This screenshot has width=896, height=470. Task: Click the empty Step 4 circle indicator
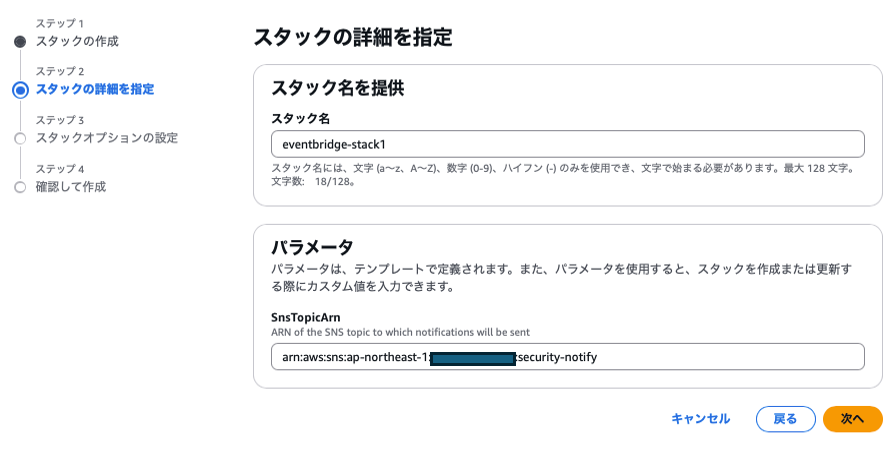20,187
